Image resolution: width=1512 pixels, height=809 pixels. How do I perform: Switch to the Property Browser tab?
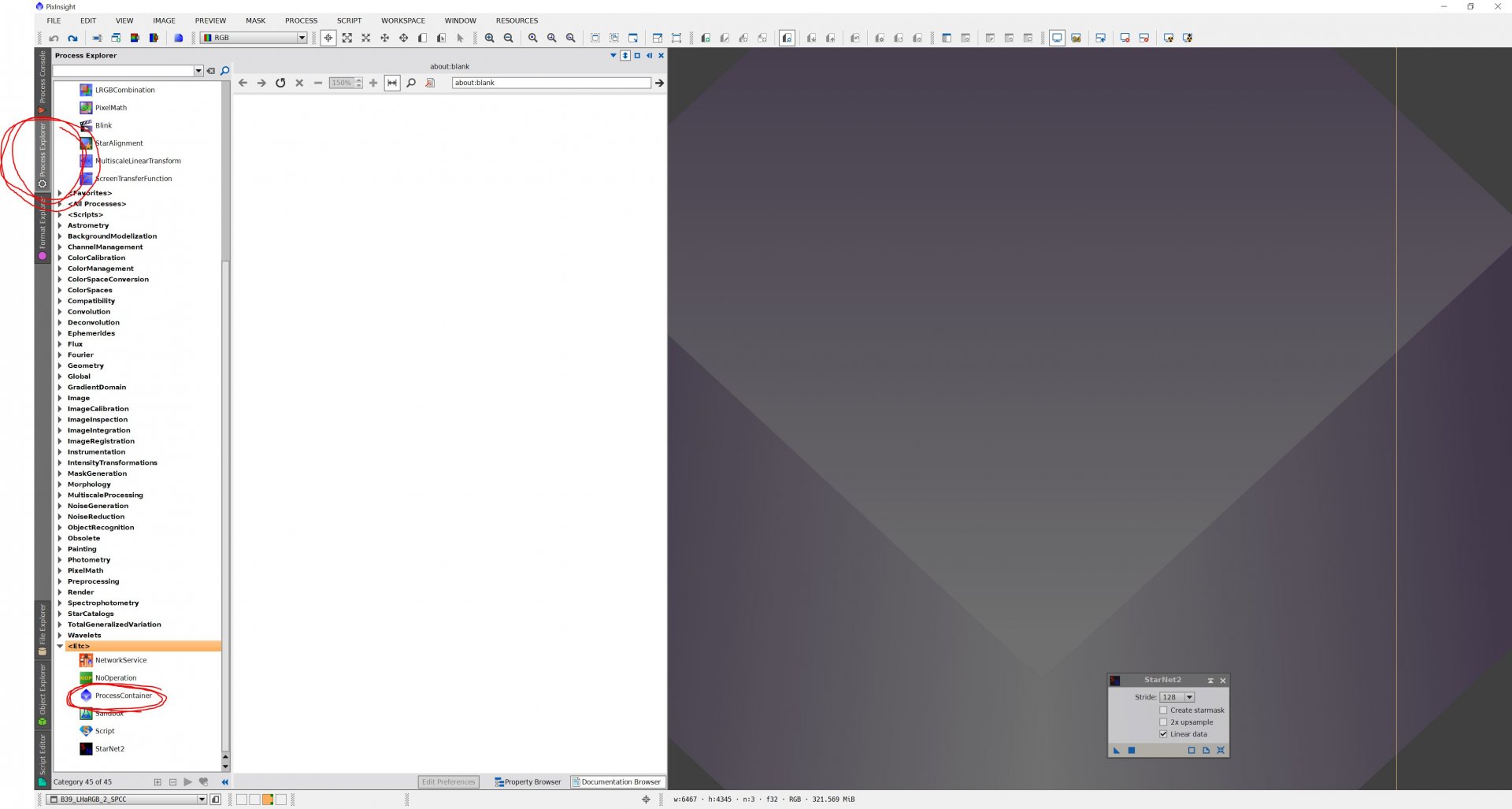(x=528, y=782)
